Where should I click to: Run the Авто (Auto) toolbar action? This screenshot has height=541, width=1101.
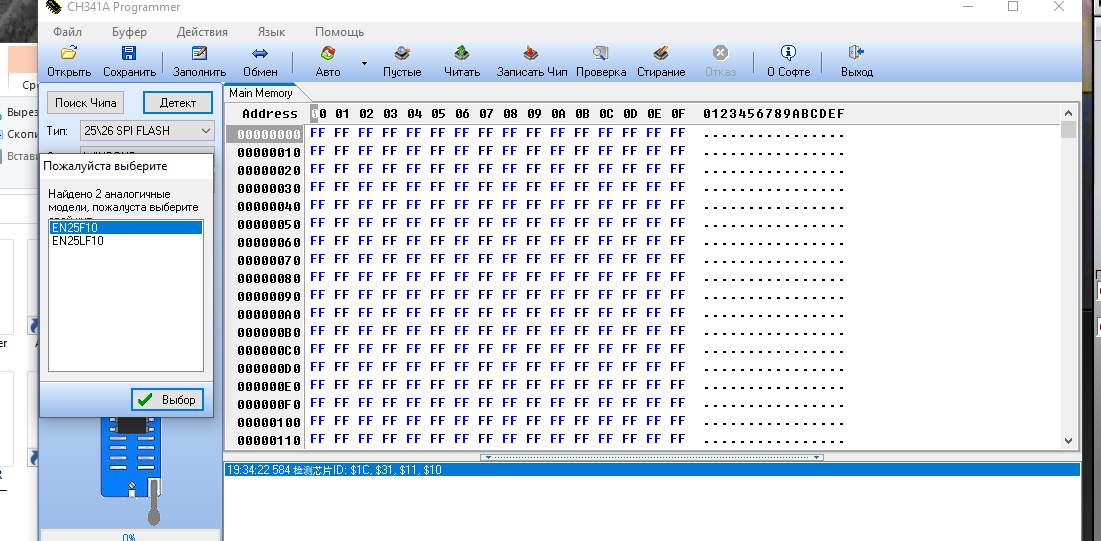(327, 54)
